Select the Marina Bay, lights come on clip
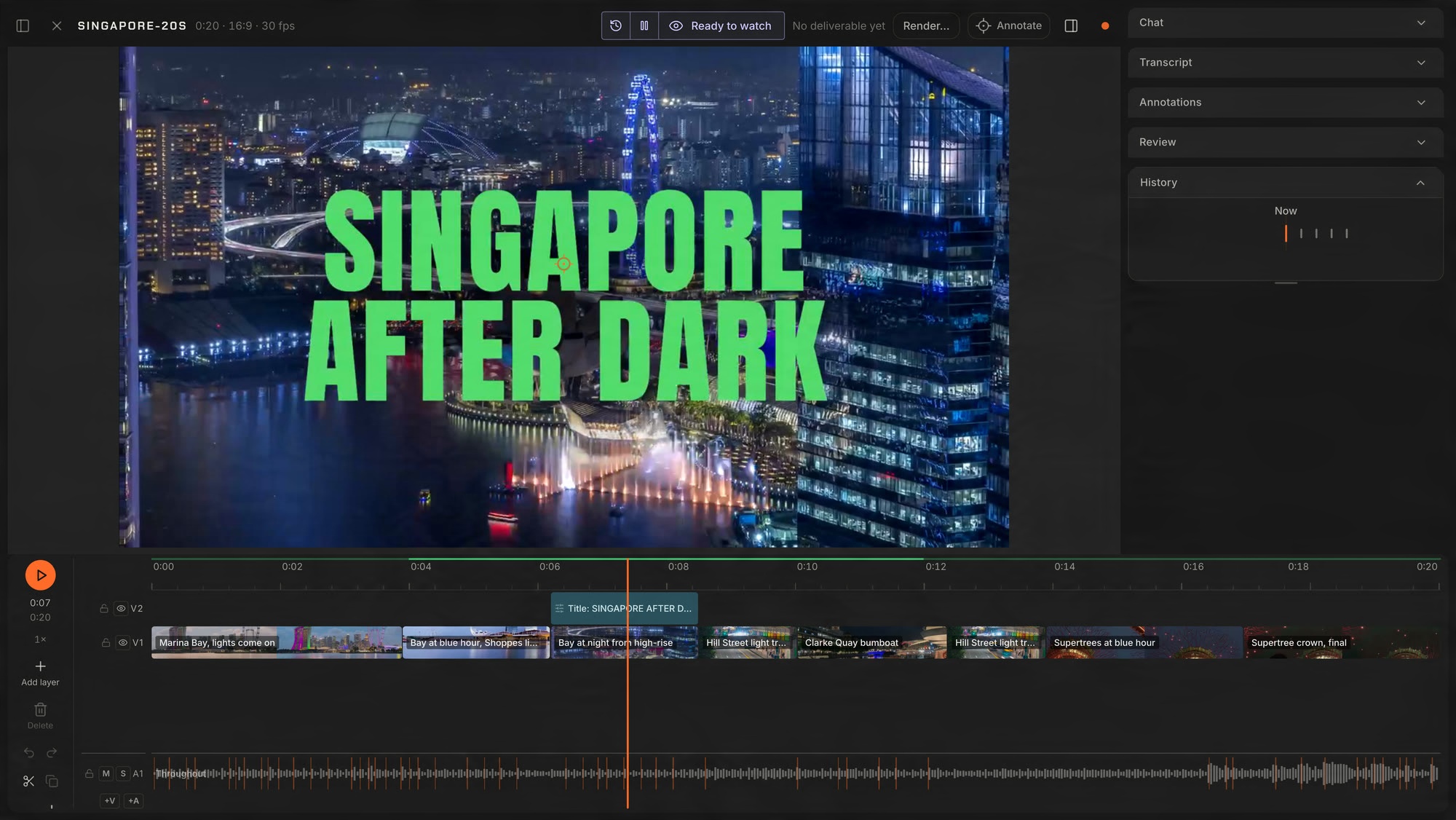1456x820 pixels. (277, 643)
